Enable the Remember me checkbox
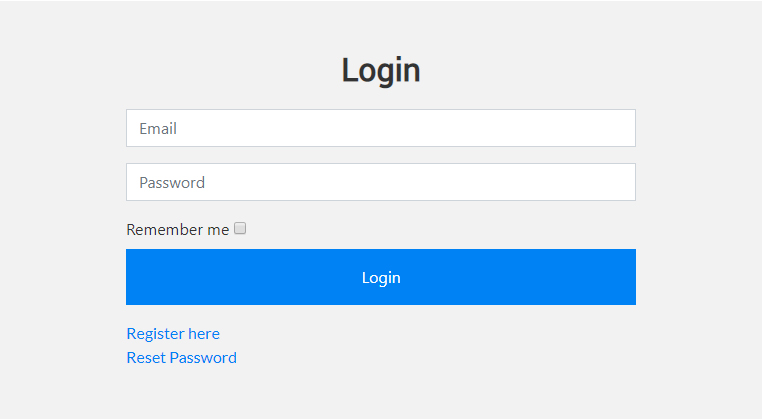The height and width of the screenshot is (419, 762). click(240, 229)
